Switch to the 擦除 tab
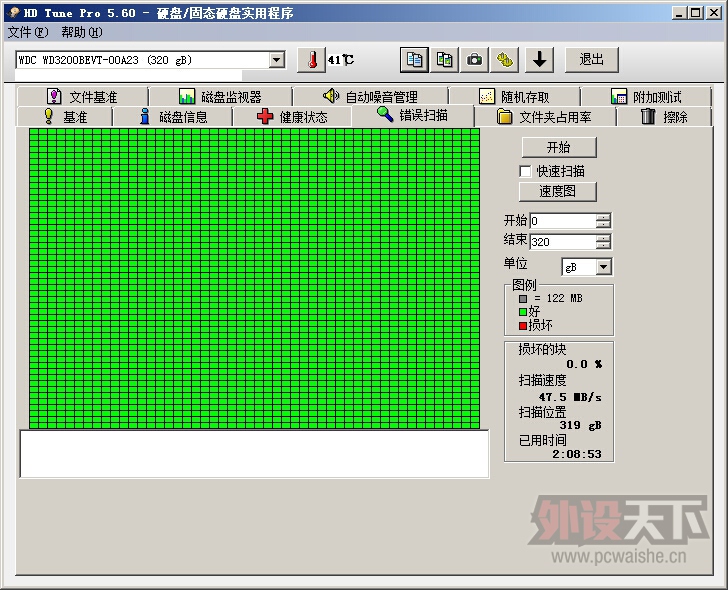The height and width of the screenshot is (590, 728). click(x=664, y=117)
